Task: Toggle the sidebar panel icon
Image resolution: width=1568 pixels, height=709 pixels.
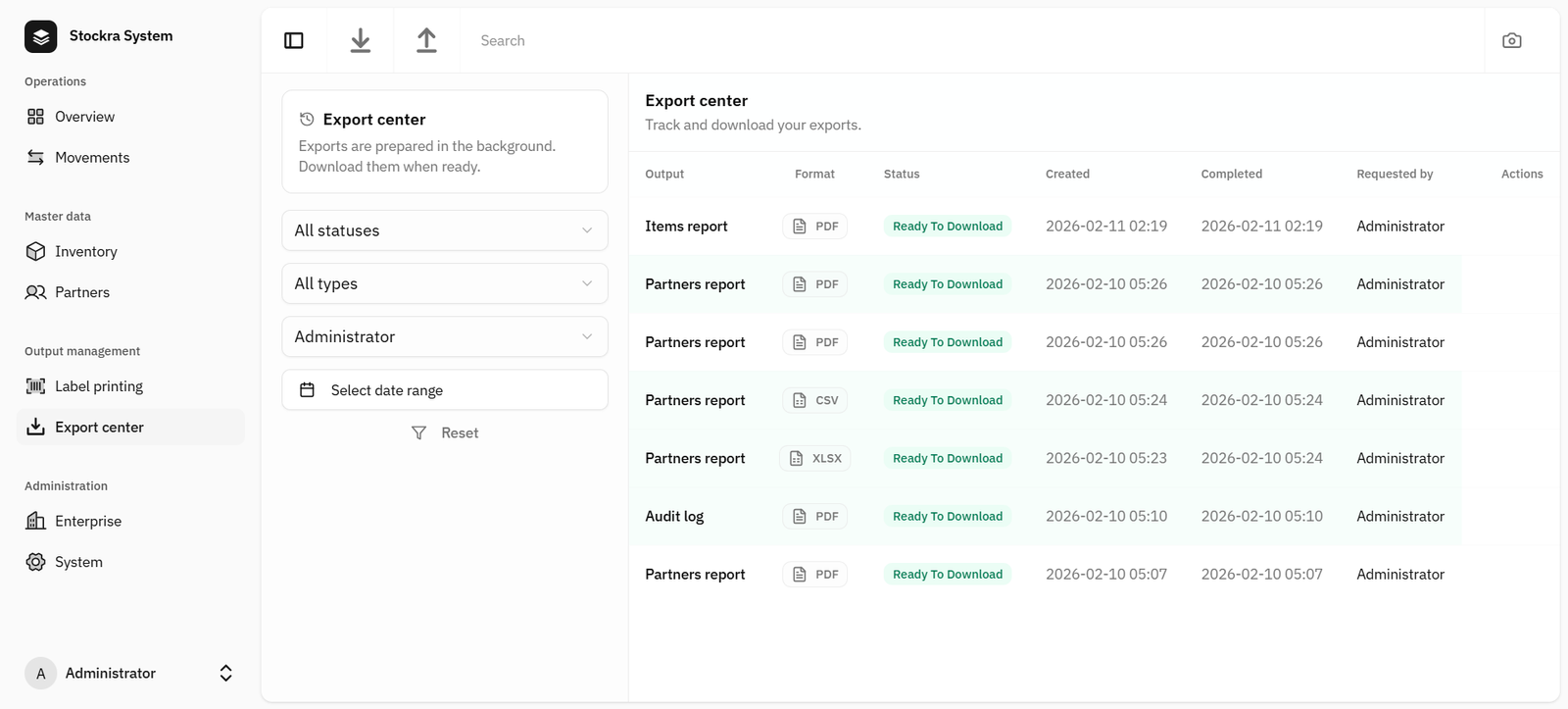Action: click(x=294, y=40)
